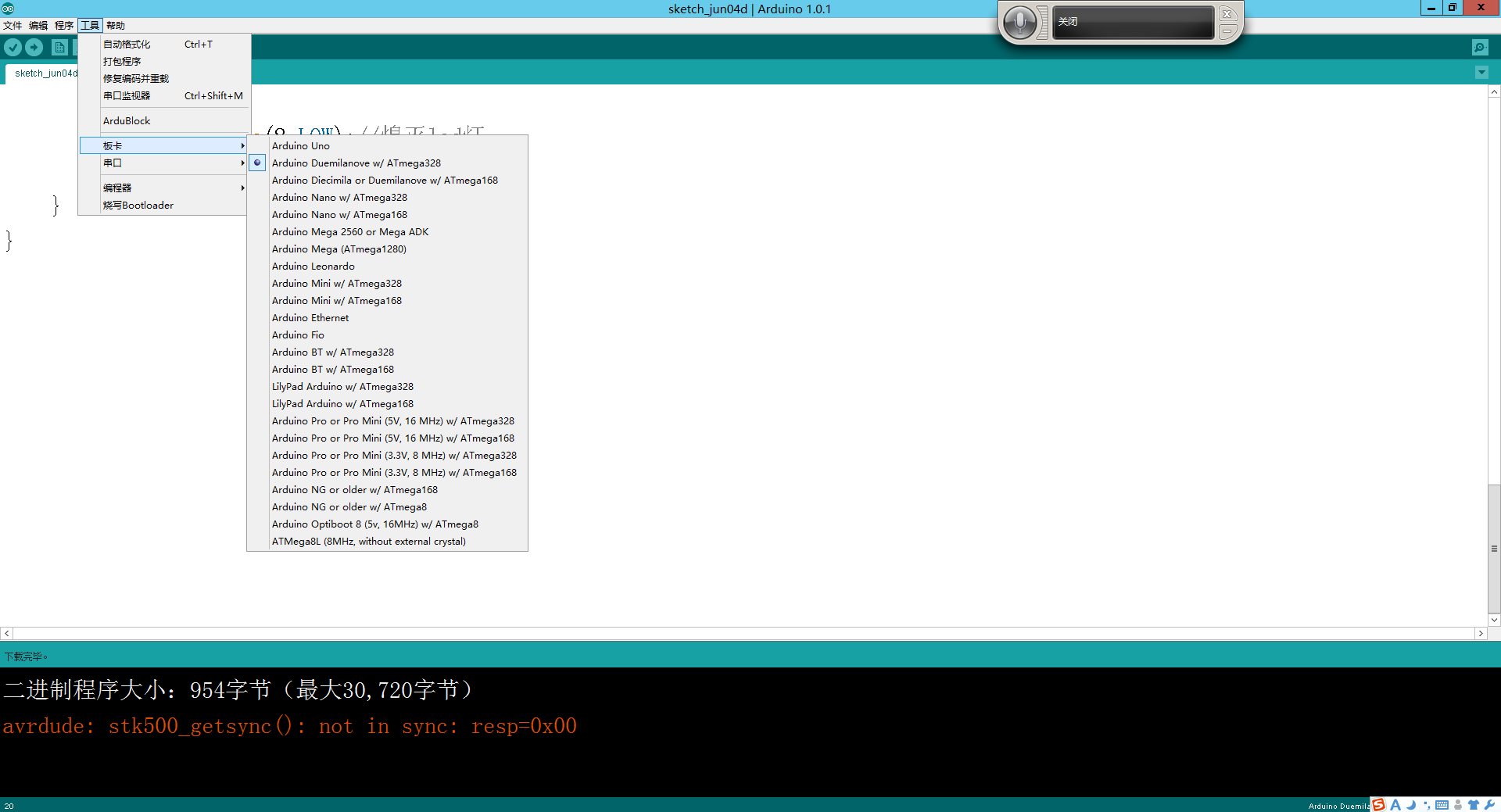Click the Verify checkmark toolbar button
This screenshot has height=812, width=1501.
[x=13, y=47]
